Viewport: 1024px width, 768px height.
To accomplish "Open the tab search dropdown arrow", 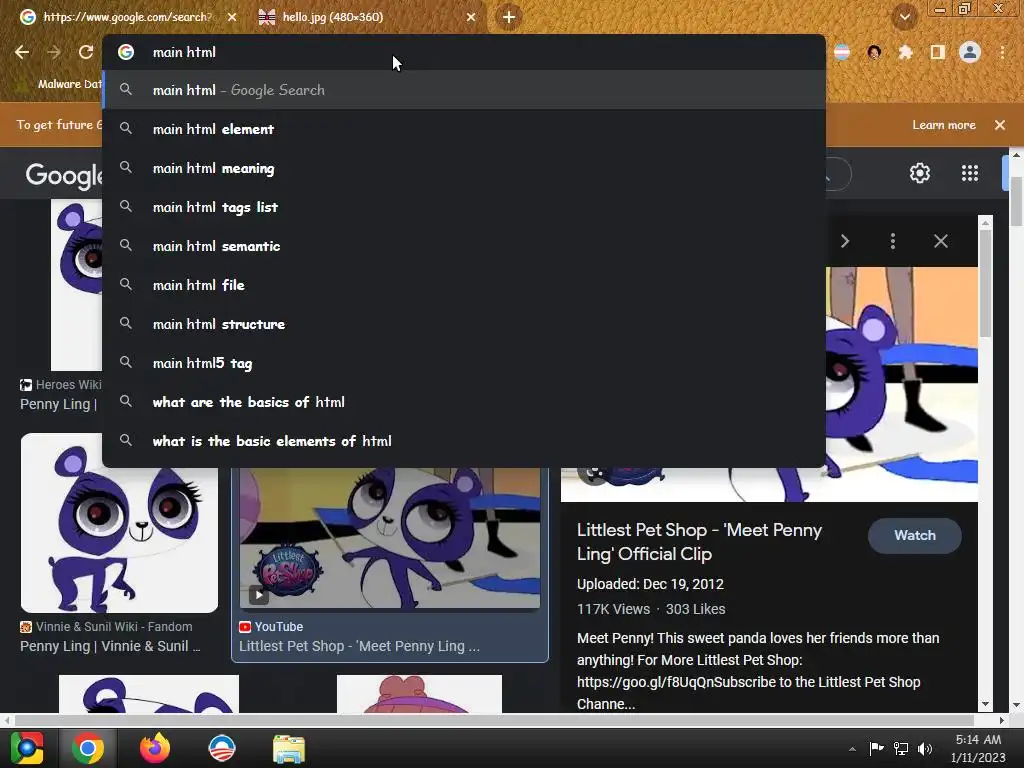I will pos(904,17).
